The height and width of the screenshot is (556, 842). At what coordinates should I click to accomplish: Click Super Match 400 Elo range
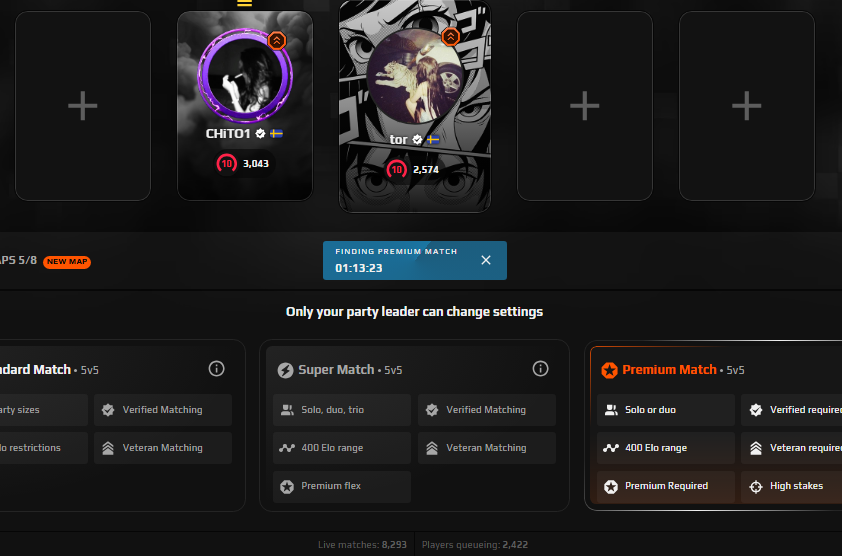point(342,448)
